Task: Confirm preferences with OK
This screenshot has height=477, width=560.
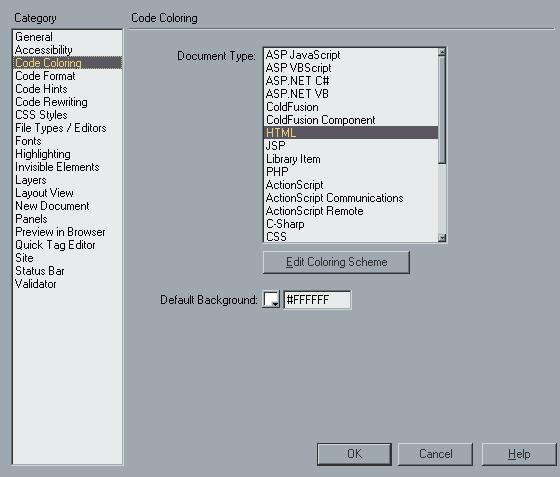Action: pos(354,454)
